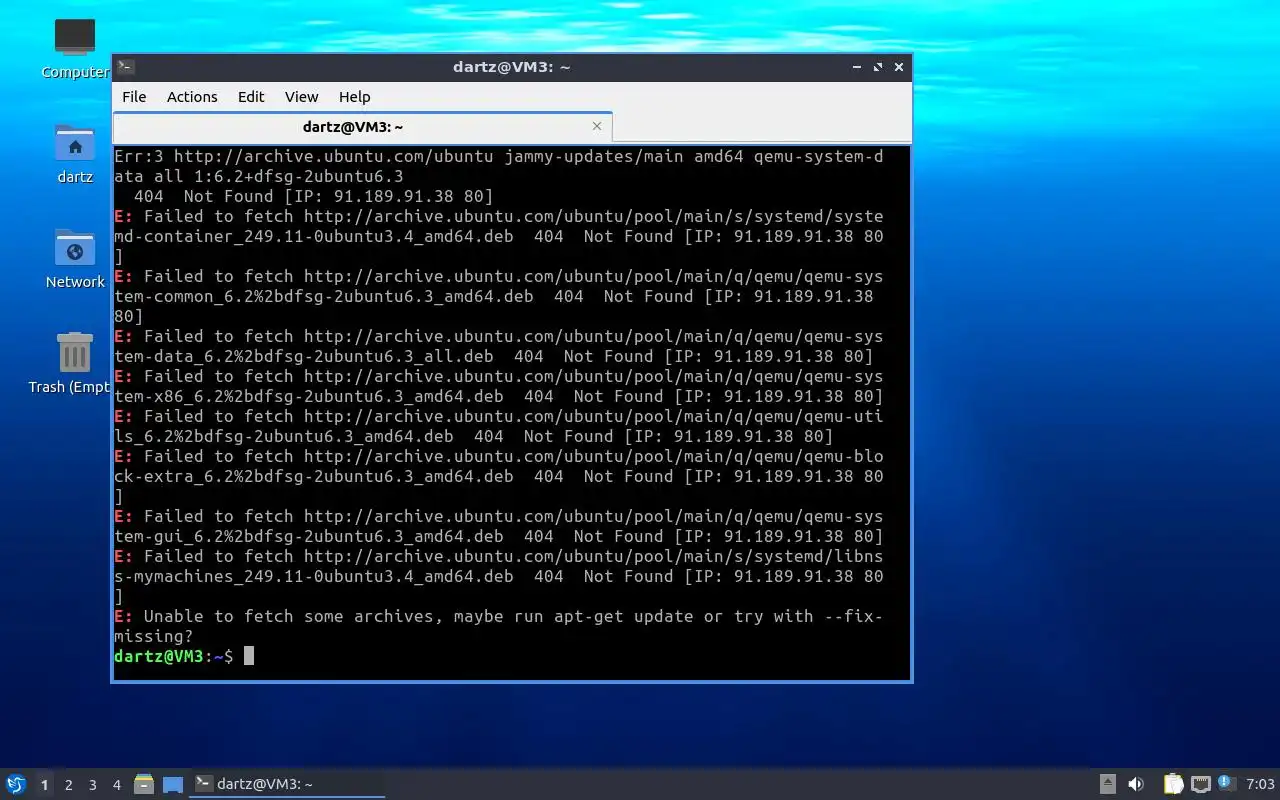The width and height of the screenshot is (1280, 800).
Task: Click the 'Unable to fetch some archives' message
Action: [498, 616]
